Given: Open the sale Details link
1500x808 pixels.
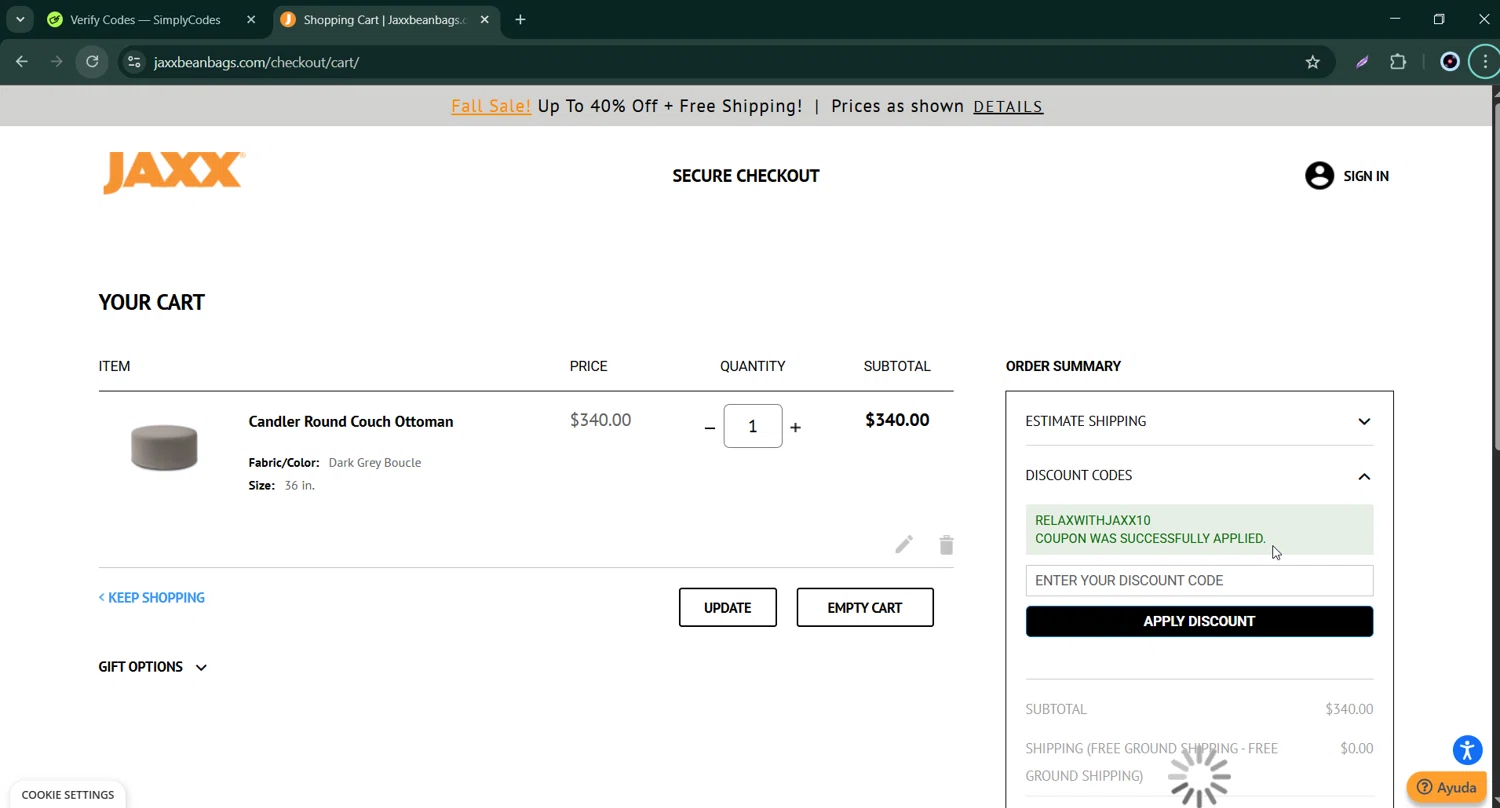Looking at the screenshot, I should [1008, 107].
